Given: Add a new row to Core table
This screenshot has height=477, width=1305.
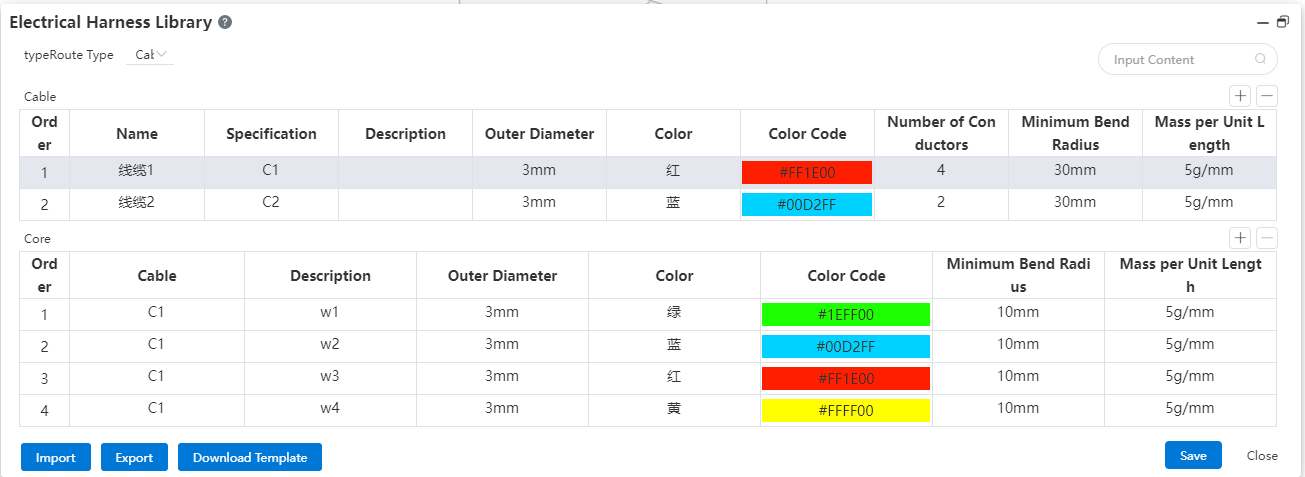Looking at the screenshot, I should (x=1240, y=238).
